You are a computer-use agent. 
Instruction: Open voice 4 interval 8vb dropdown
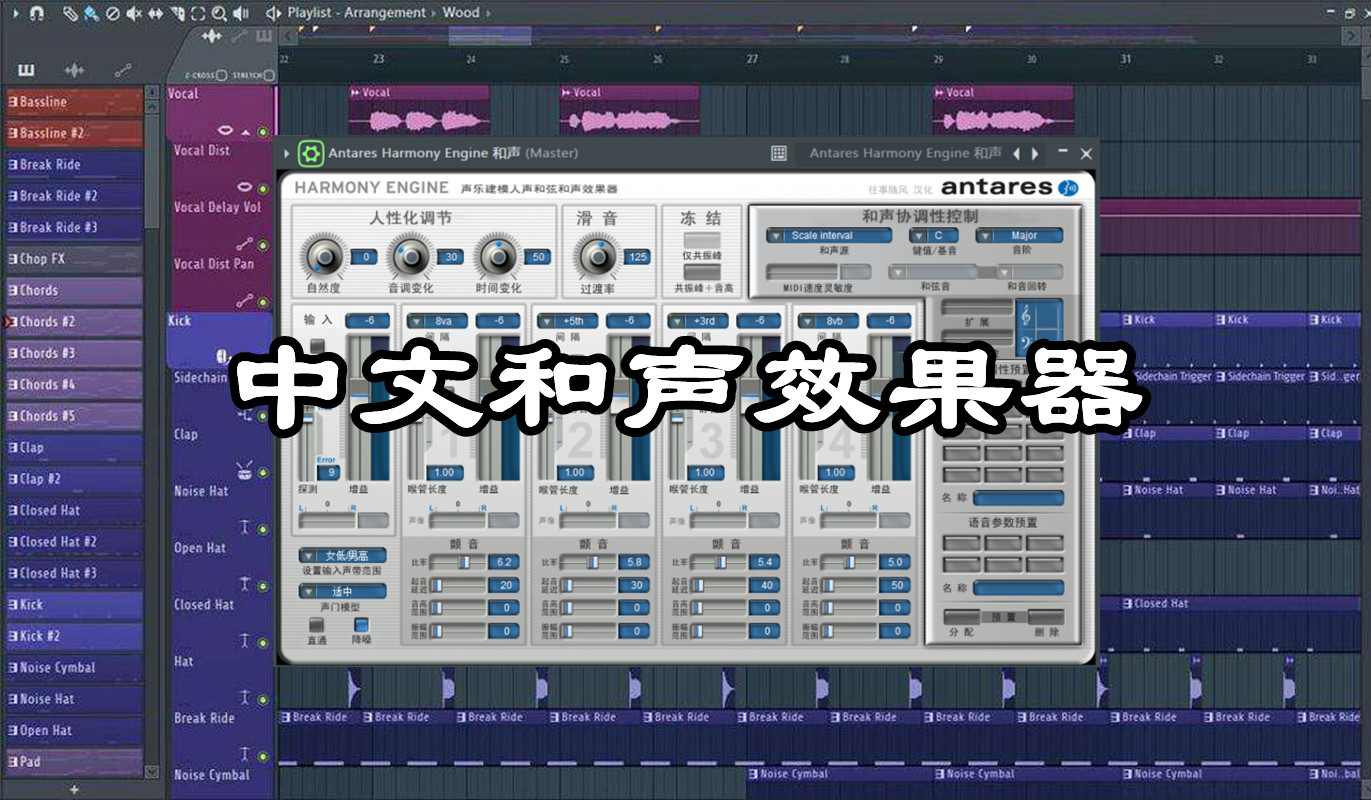click(827, 321)
